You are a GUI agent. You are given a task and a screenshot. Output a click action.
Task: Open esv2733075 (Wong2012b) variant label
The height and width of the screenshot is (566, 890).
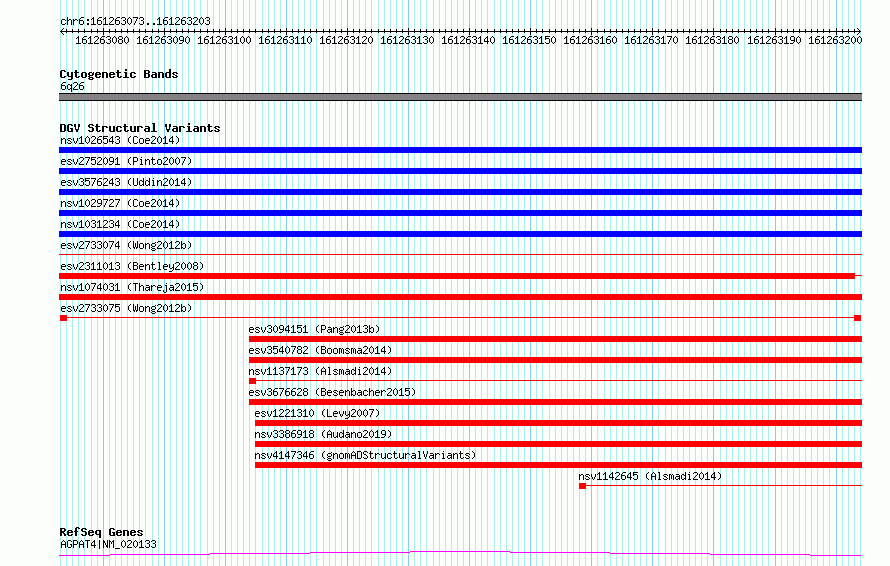[x=126, y=308]
